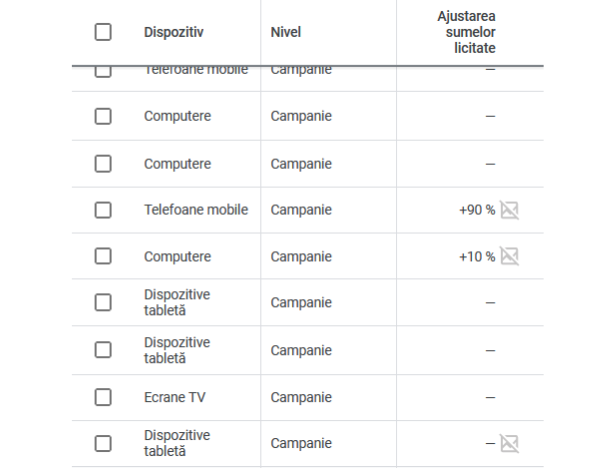Click Computere in the +10 % row
The width and height of the screenshot is (615, 469).
point(177,257)
